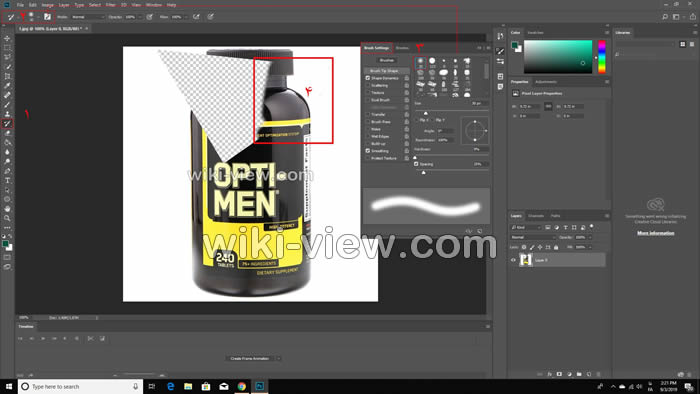
Task: Select the Crop tool
Action: [x=7, y=76]
